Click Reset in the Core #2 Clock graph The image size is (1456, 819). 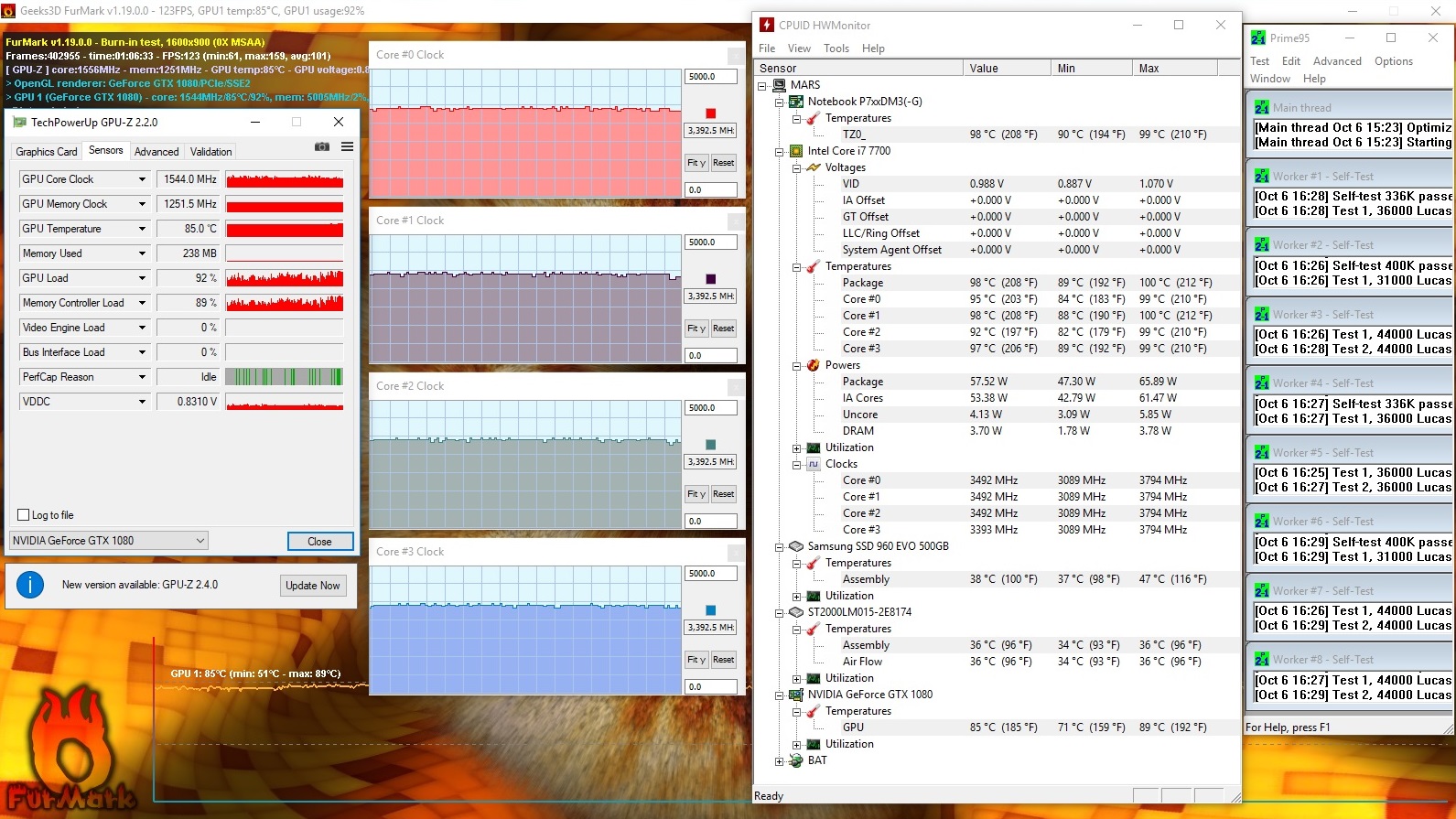tap(724, 494)
